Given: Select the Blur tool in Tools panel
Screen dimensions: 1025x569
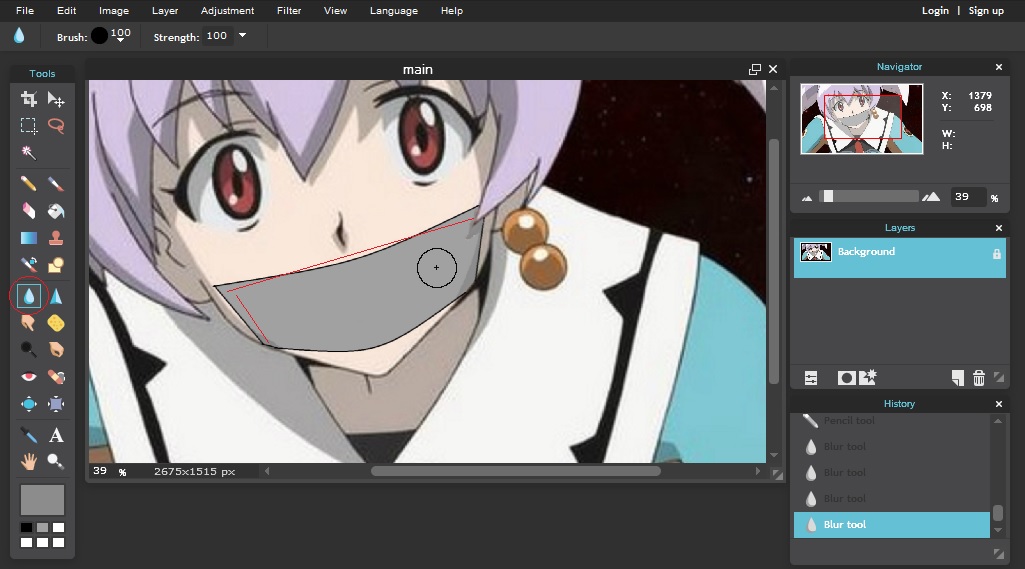Looking at the screenshot, I should 29,296.
